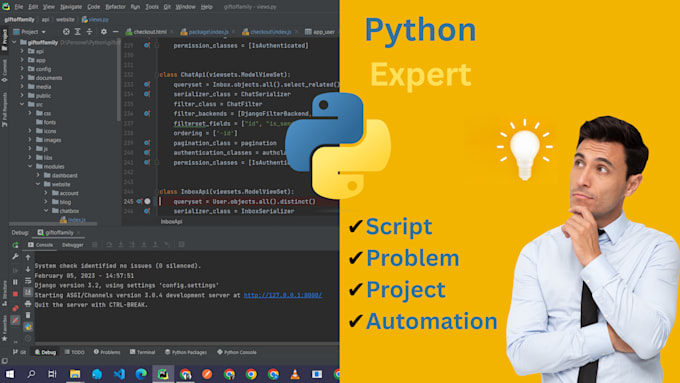The width and height of the screenshot is (680, 383).
Task: Open taskbar Search magnifier
Action: (x=31, y=374)
